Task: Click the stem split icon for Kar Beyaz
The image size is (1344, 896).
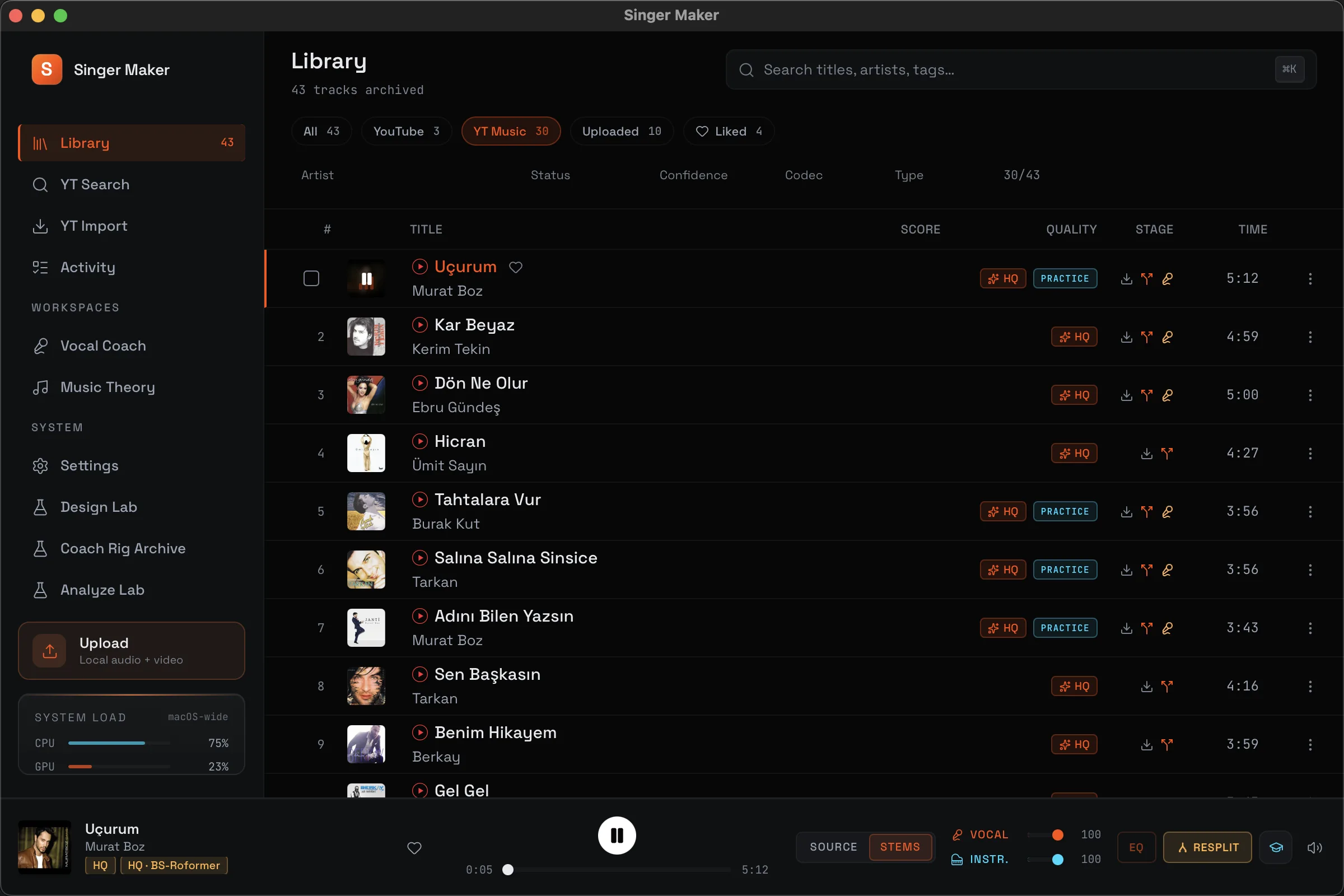Action: [1146, 337]
